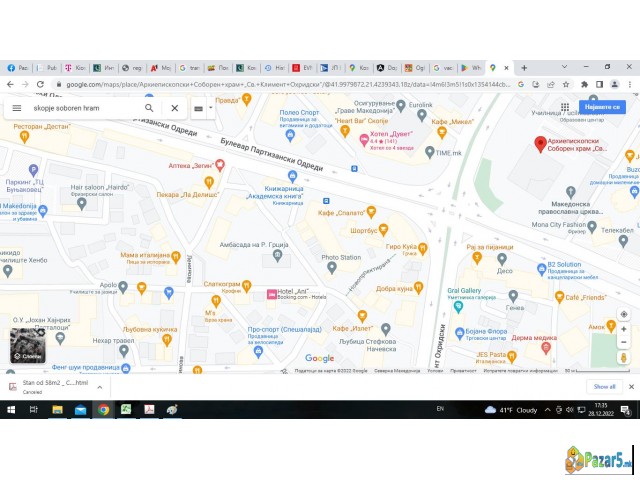Open the layers thumbnail 'Слоеви'

click(28, 346)
